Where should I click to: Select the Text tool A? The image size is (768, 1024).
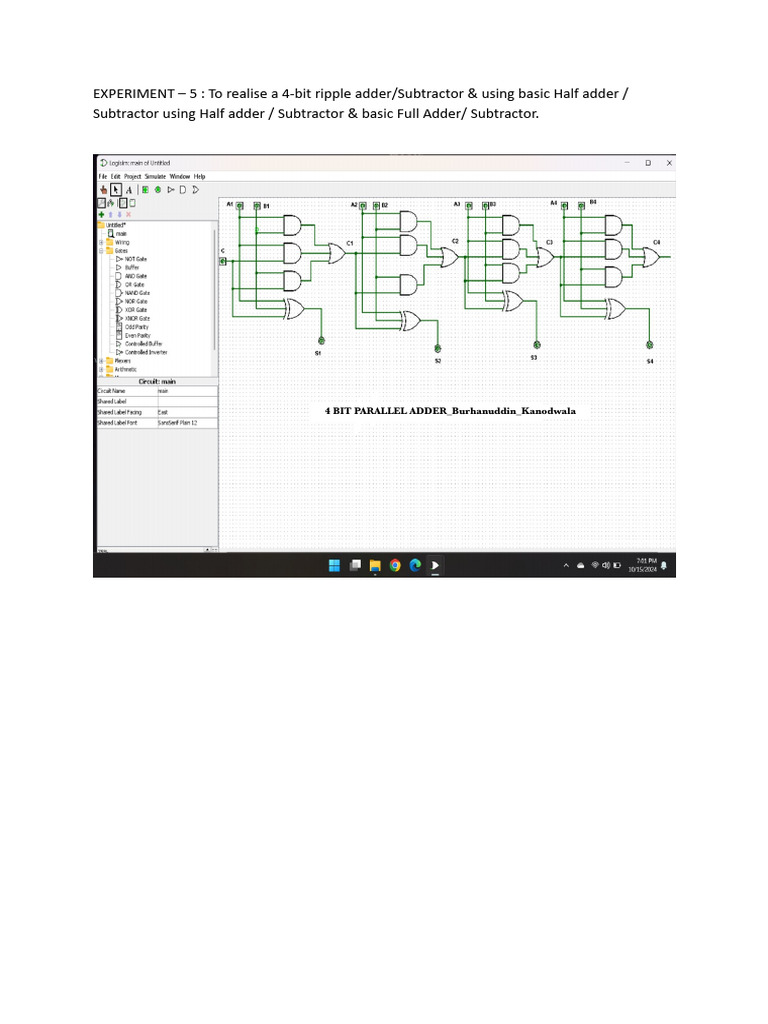(x=129, y=190)
